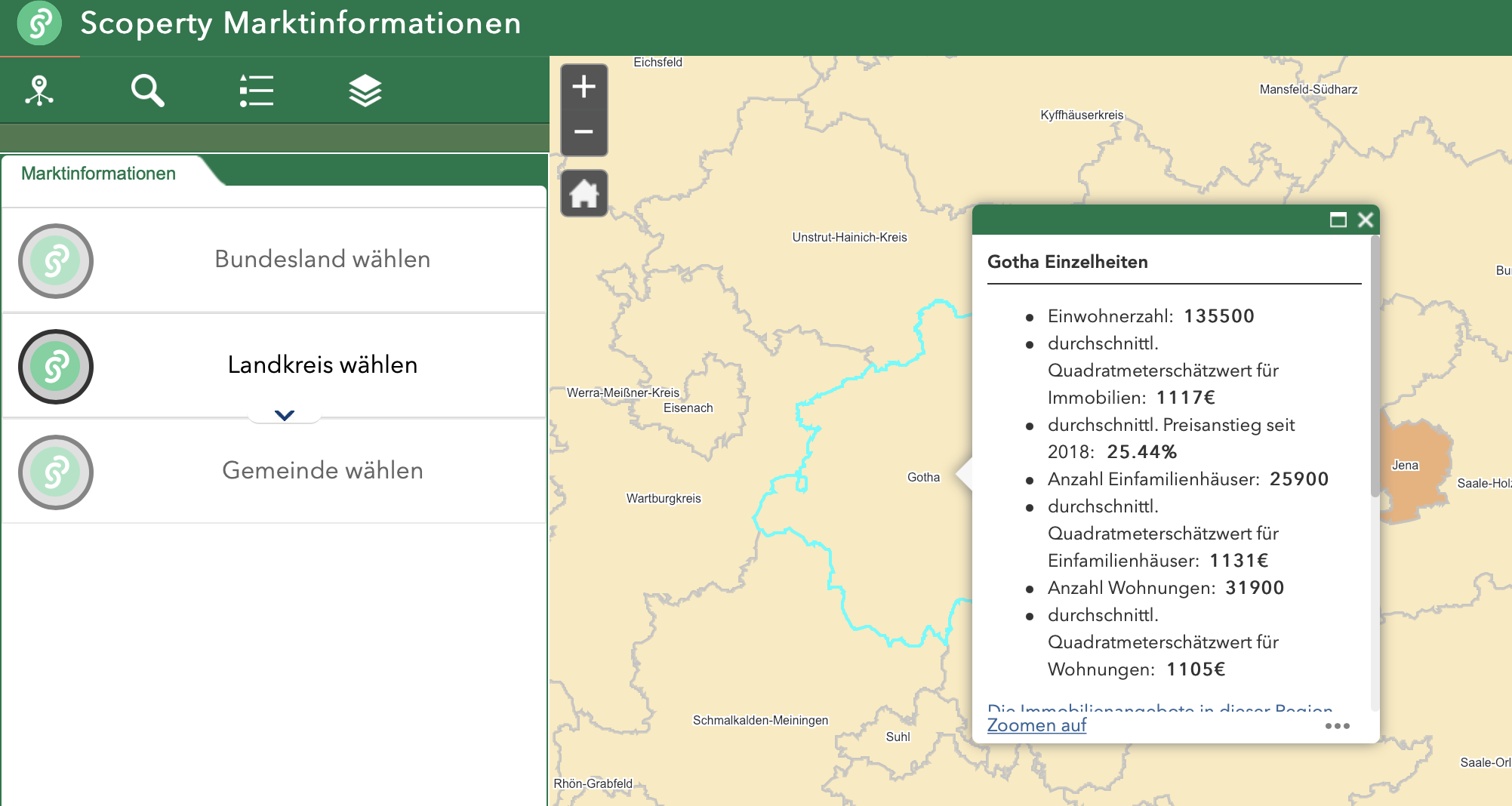Click the Schmalkalden-Meiningen map label
The height and width of the screenshot is (806, 1512).
[x=760, y=720]
